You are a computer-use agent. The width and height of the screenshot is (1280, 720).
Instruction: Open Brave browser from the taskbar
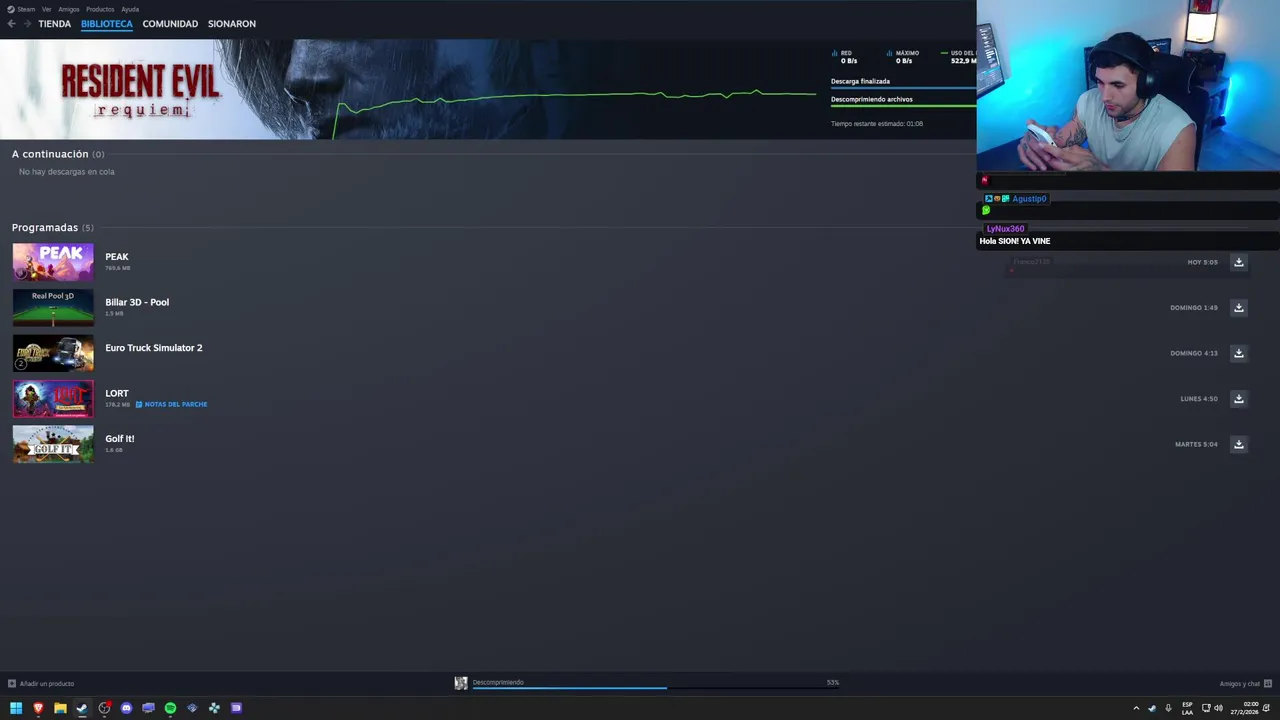(x=38, y=708)
